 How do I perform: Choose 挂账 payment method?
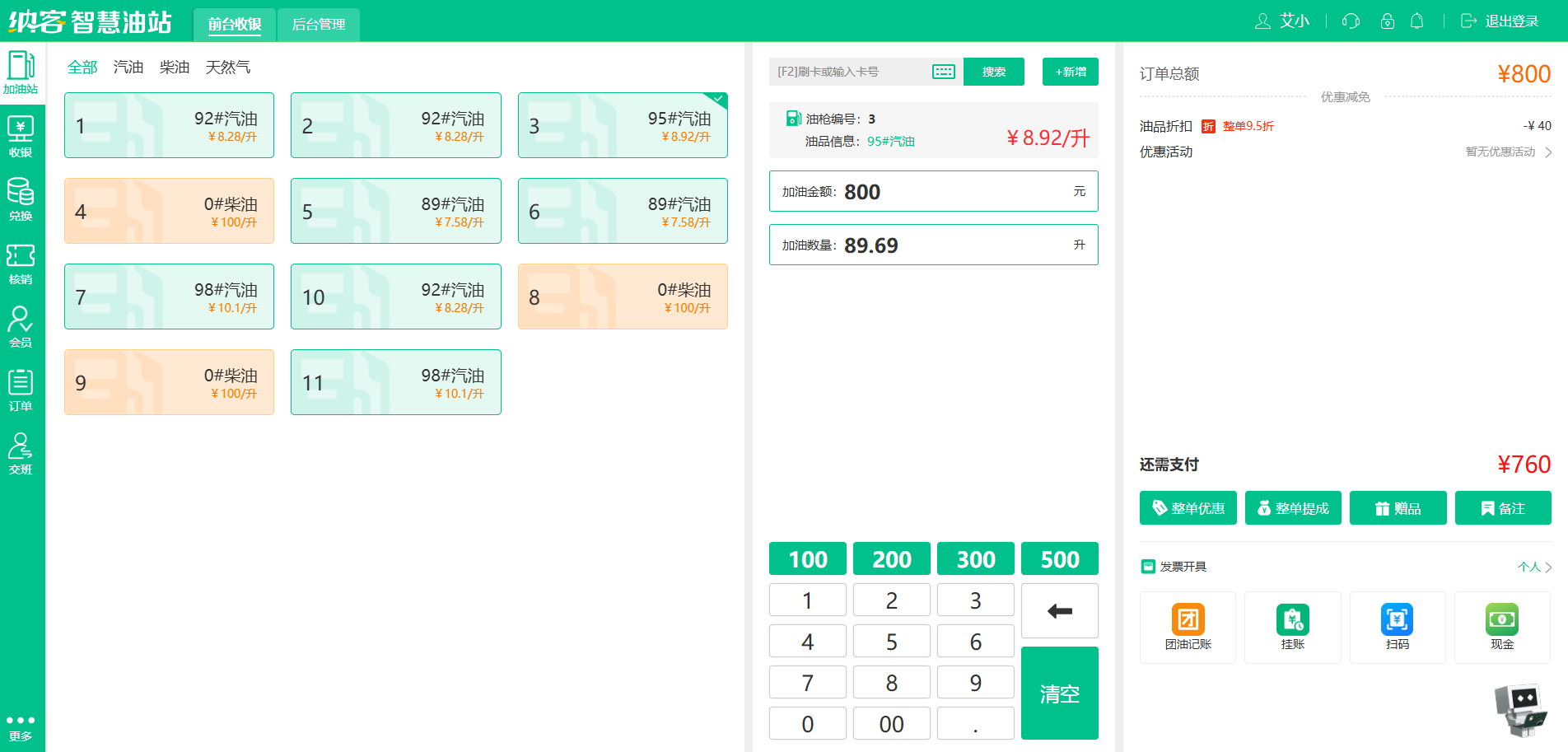coord(1293,628)
